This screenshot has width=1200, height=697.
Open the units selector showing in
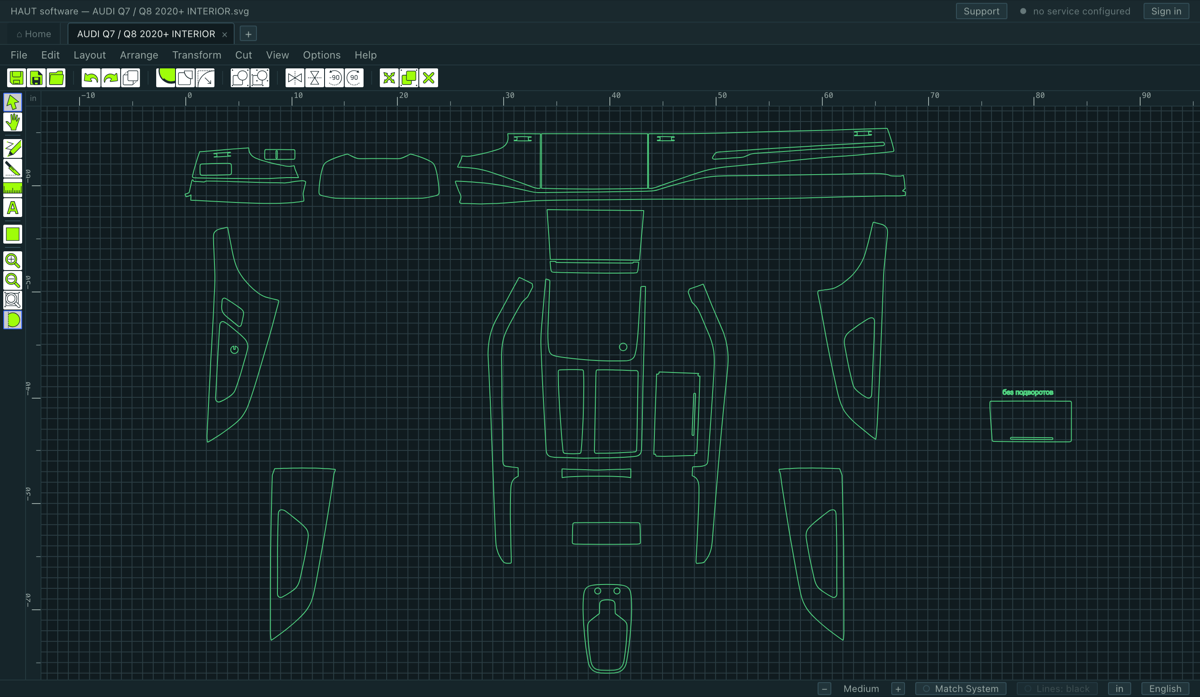[x=1120, y=688]
